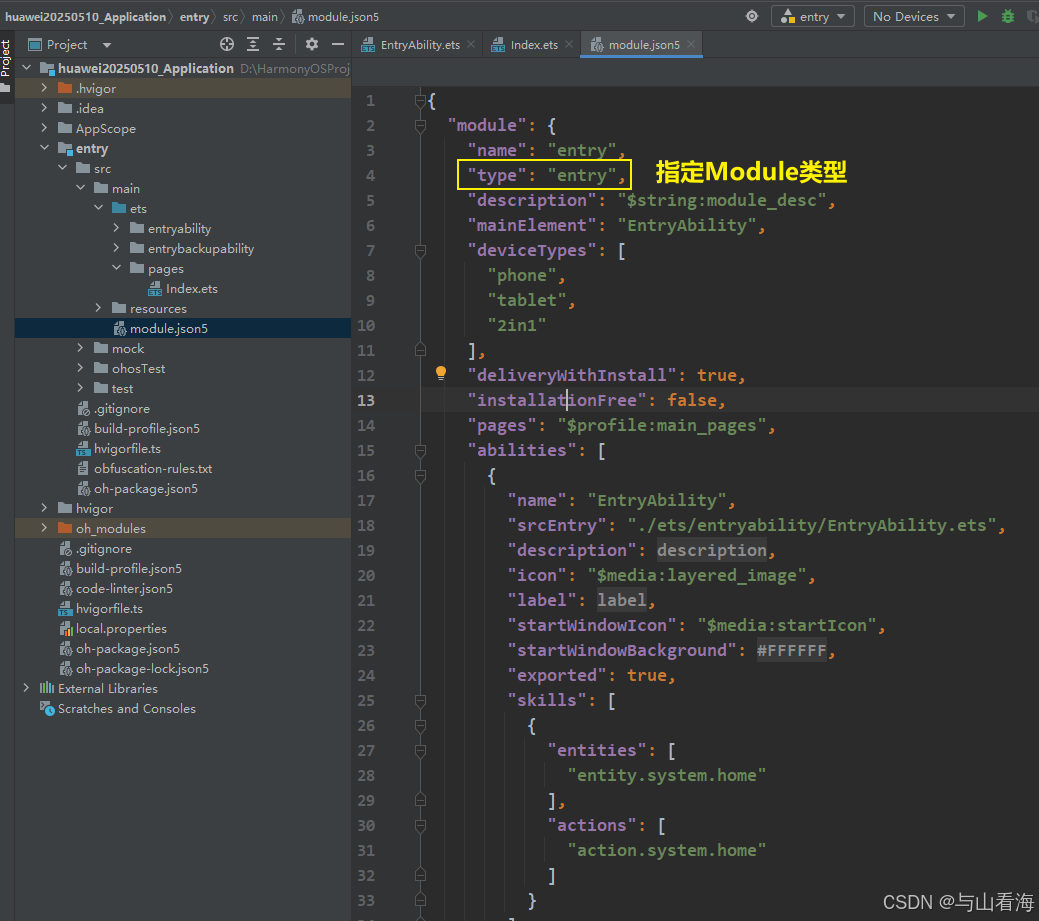Click the huawei20250510_Application breadcrumb
This screenshot has height=921, width=1039.
click(85, 17)
